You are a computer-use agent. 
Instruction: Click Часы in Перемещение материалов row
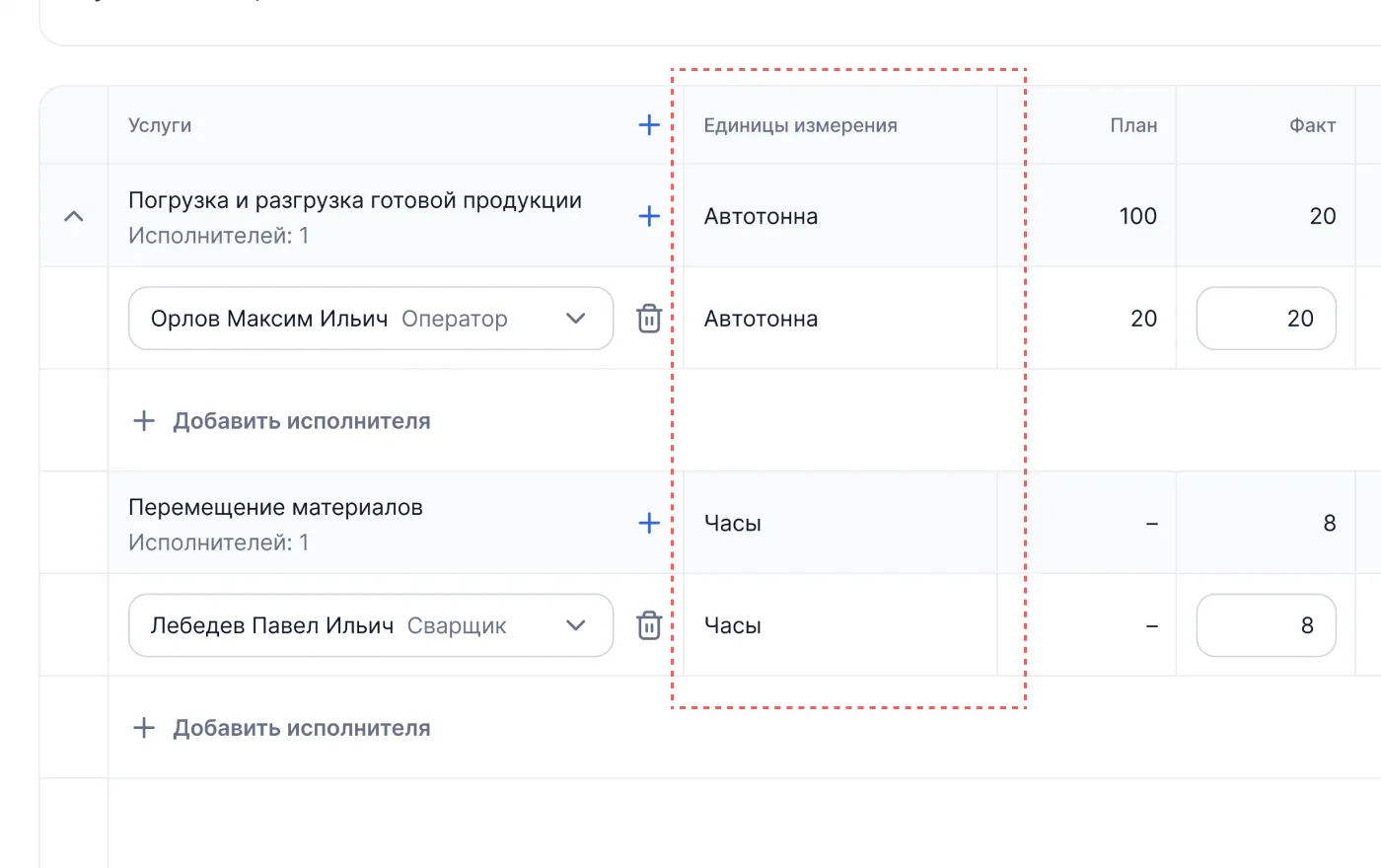(x=733, y=523)
